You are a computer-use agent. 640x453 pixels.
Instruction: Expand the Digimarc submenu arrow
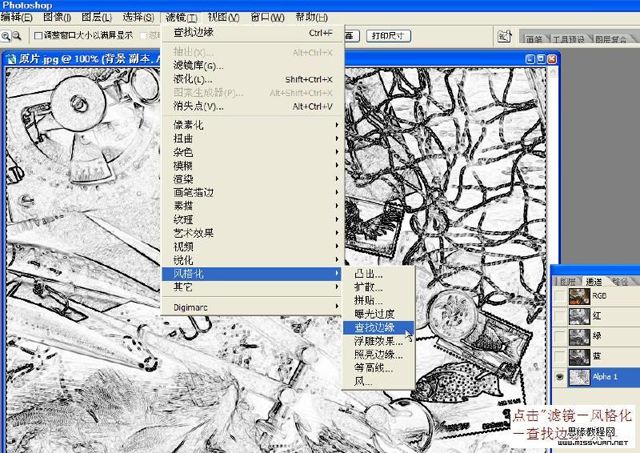pos(337,307)
